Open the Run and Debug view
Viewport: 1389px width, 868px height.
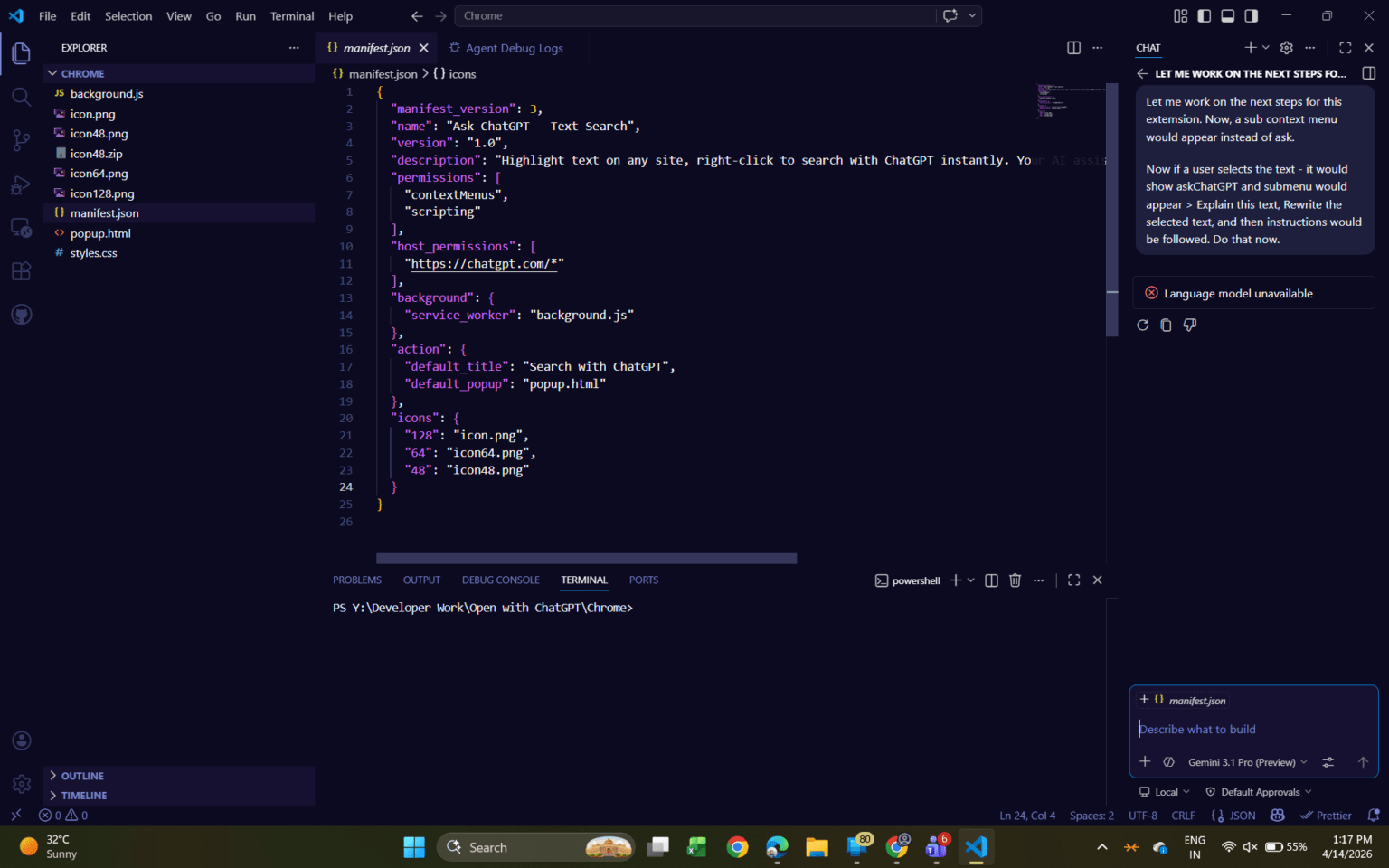click(22, 184)
